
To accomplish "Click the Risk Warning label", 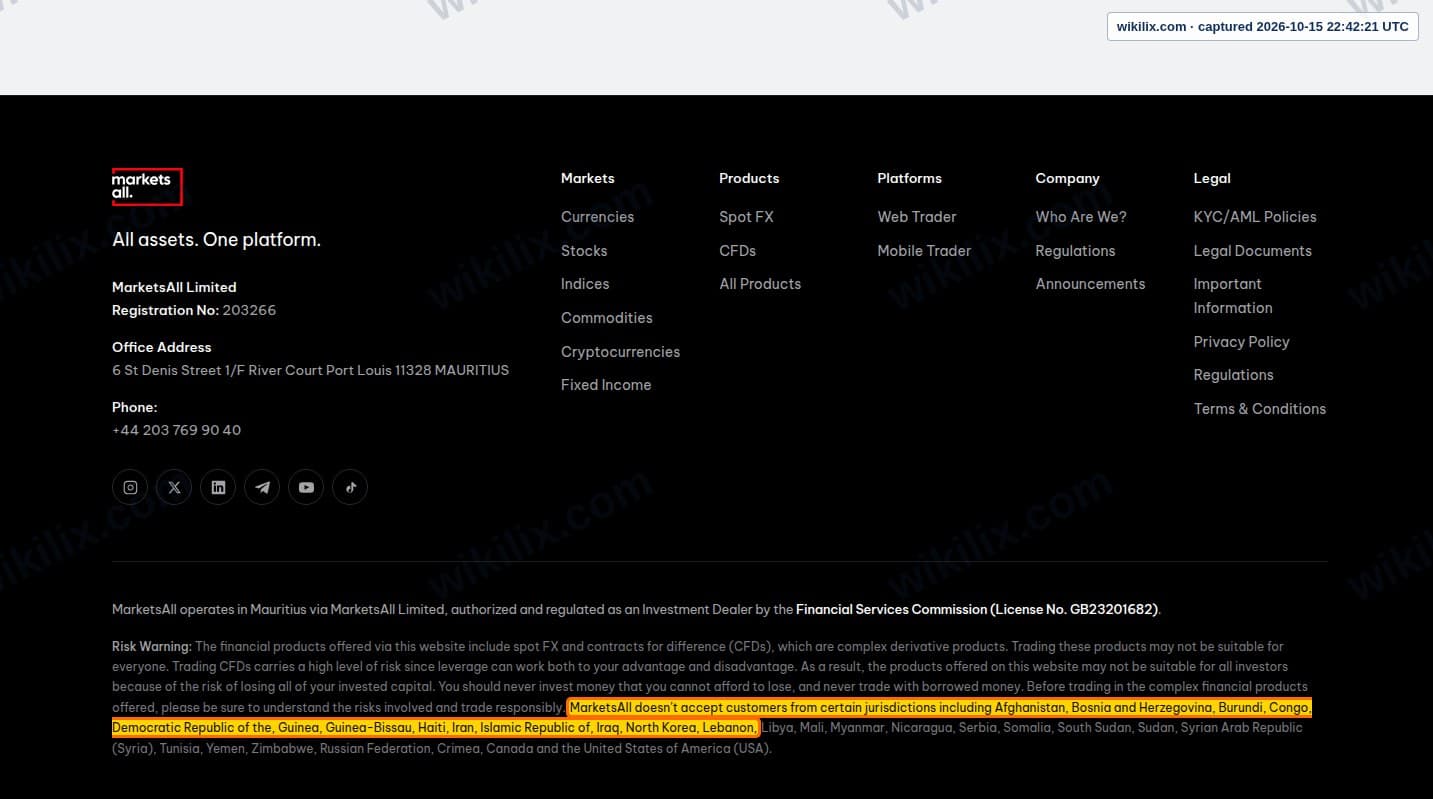I will (152, 647).
